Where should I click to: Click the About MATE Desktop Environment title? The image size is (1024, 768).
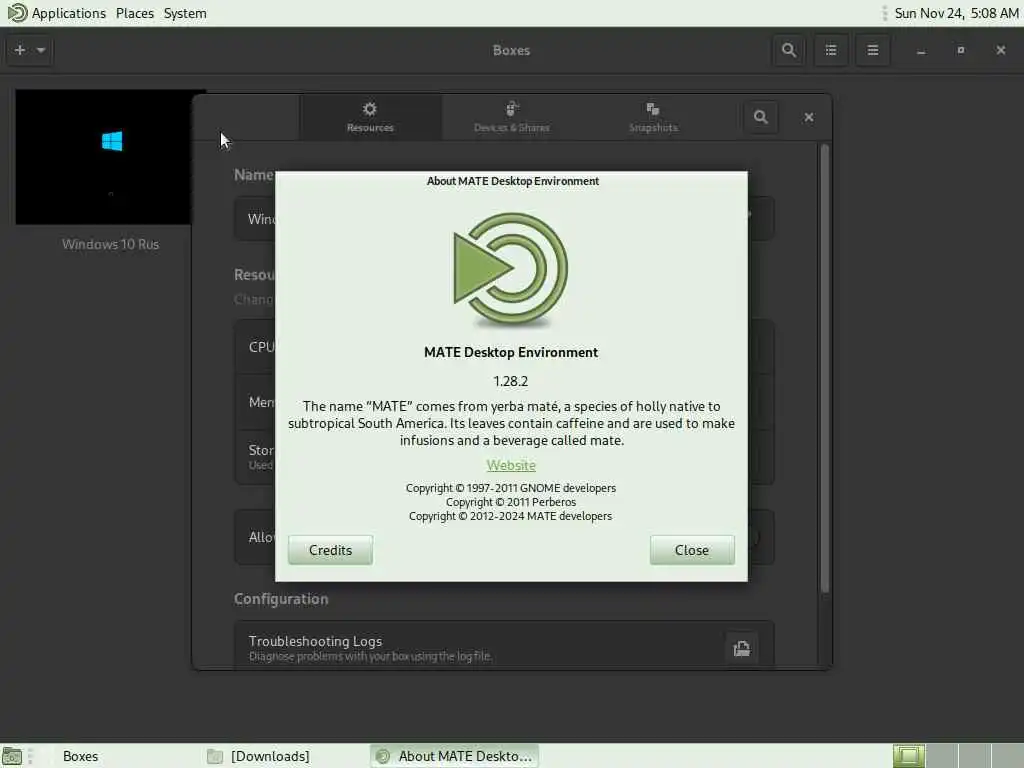pos(513,181)
